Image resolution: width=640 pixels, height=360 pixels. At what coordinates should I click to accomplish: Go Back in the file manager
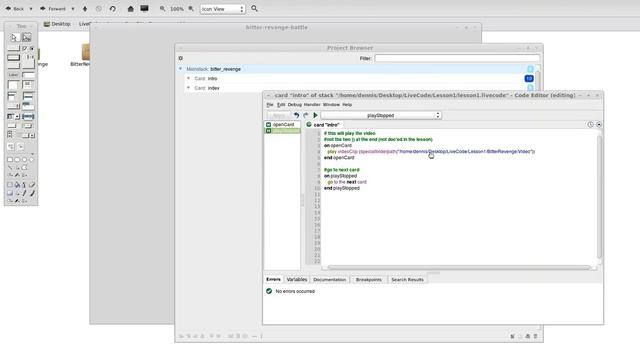point(14,9)
